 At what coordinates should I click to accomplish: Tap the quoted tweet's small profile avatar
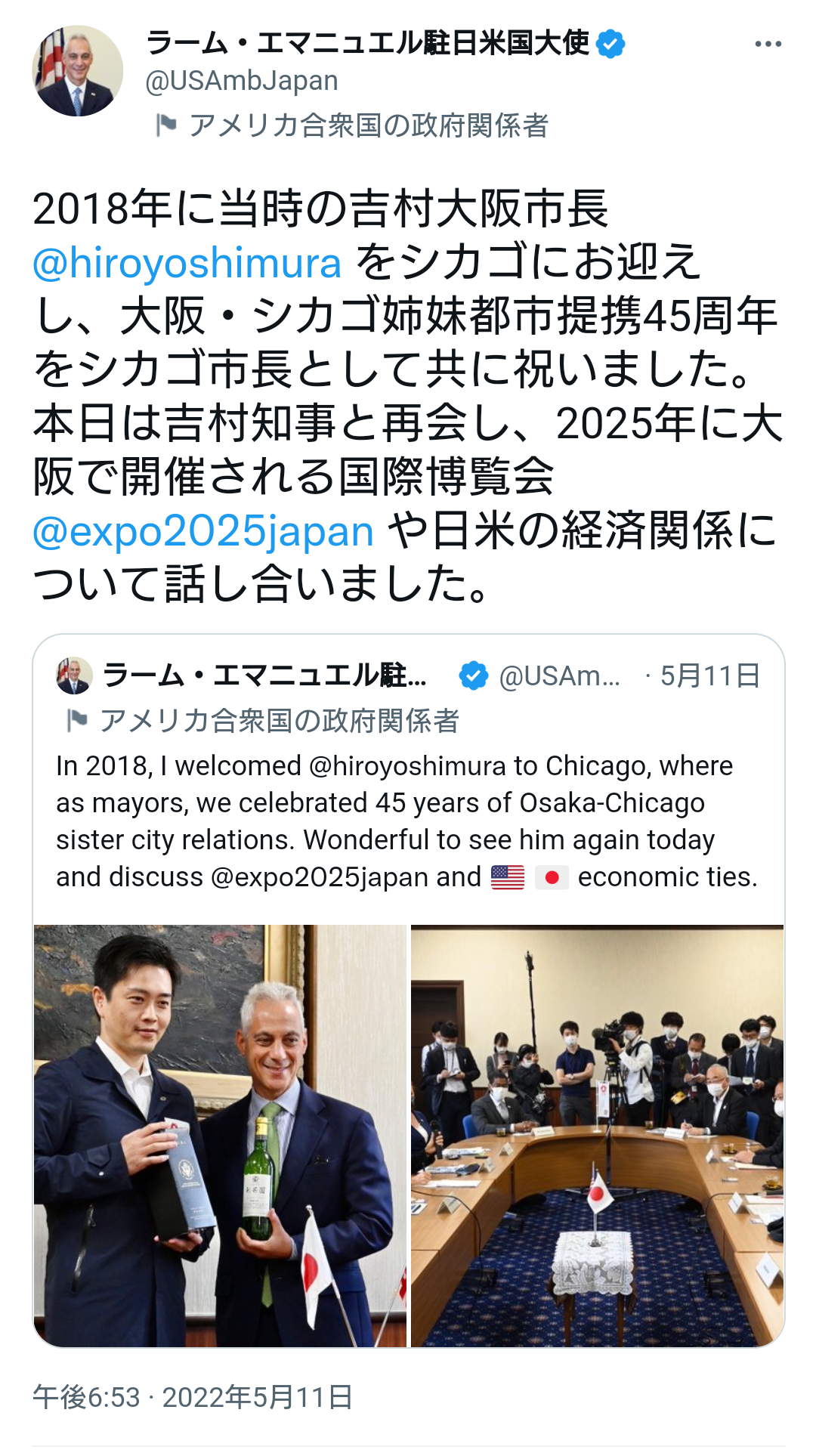(74, 675)
